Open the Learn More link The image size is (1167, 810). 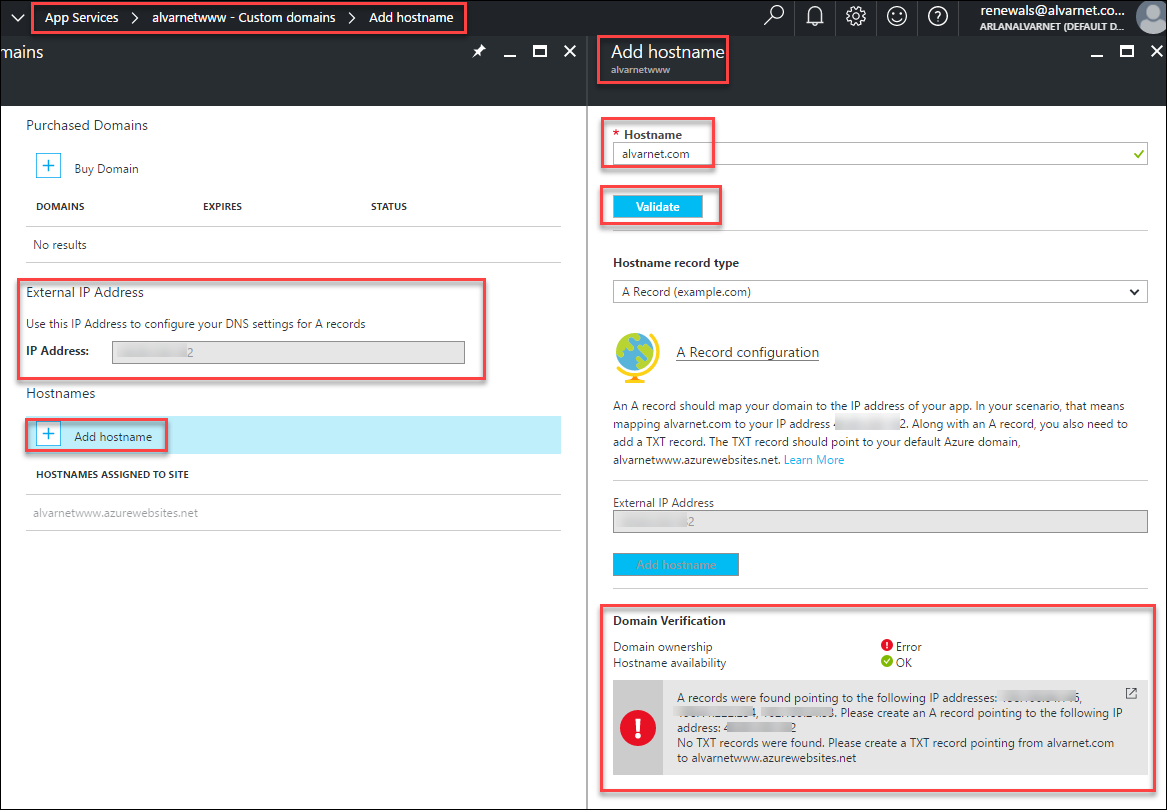813,460
